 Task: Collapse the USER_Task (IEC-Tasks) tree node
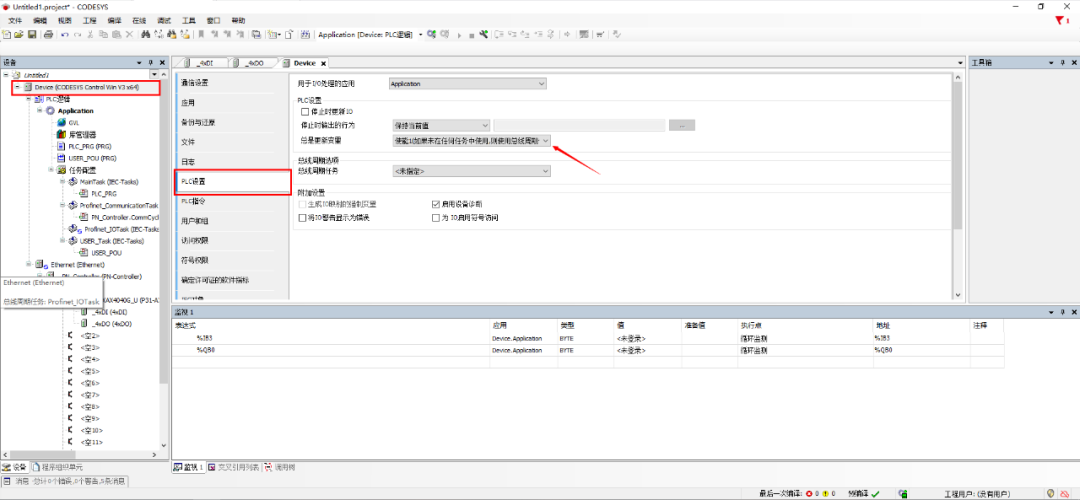point(63,241)
